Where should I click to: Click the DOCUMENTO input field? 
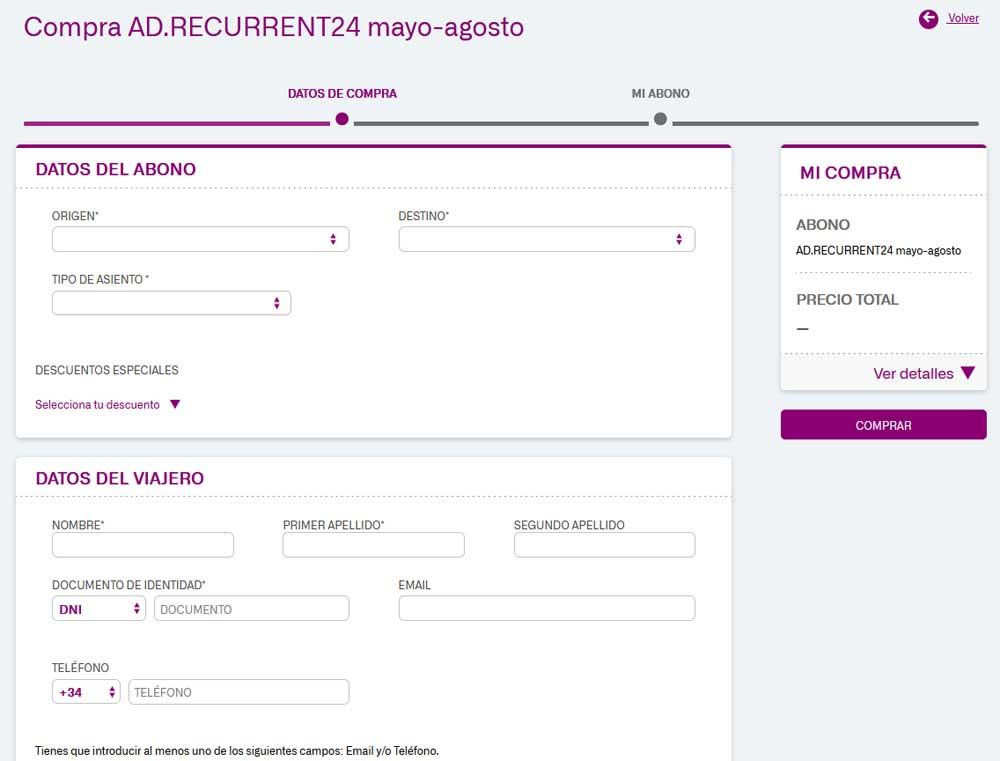click(x=251, y=607)
